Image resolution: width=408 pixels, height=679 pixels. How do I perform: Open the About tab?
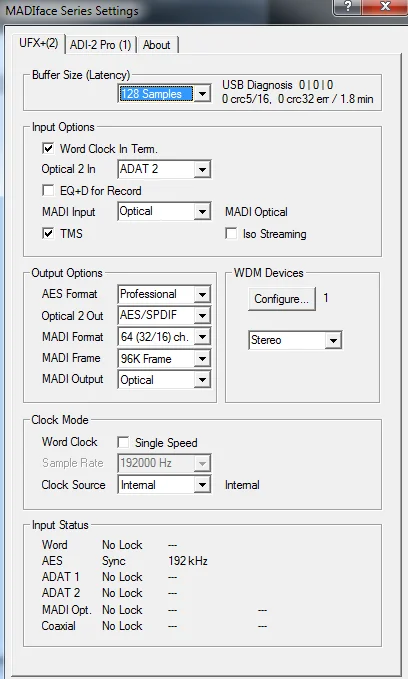(x=157, y=45)
